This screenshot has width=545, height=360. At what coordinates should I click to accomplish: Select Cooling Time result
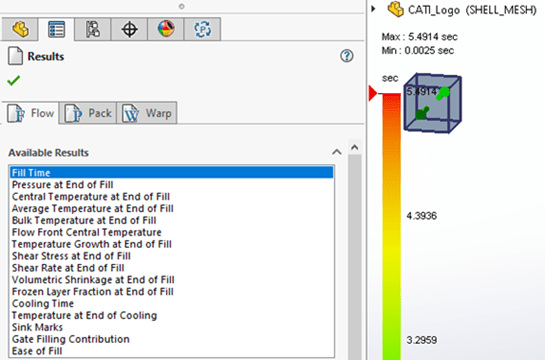point(171,303)
